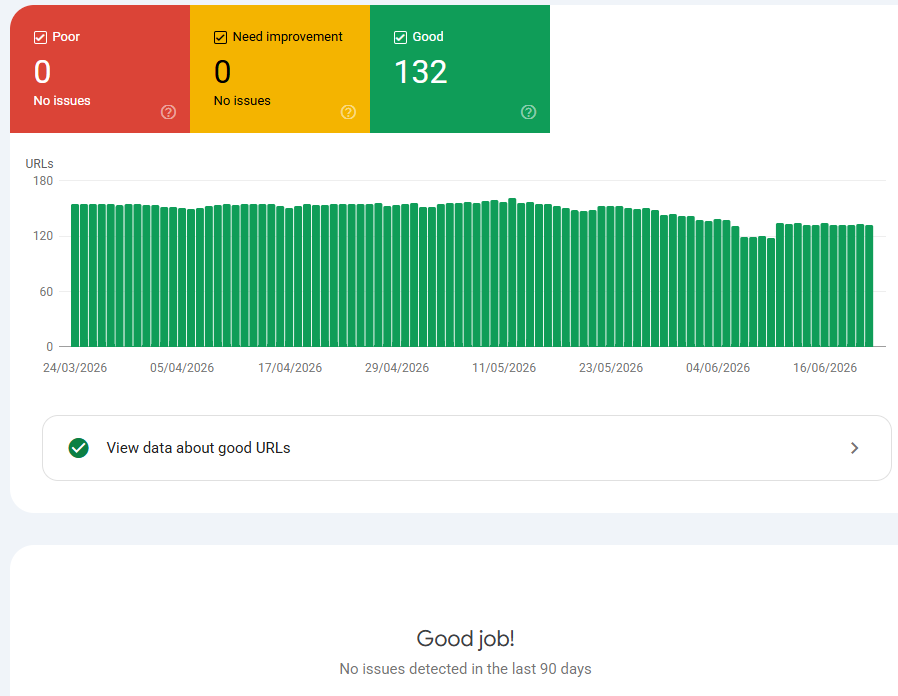The width and height of the screenshot is (898, 696).
Task: Click the Good job! heading
Action: (x=466, y=638)
